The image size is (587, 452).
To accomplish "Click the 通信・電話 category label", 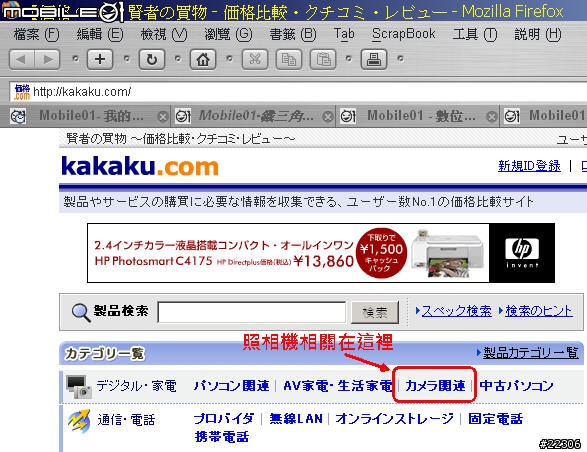I will pyautogui.click(x=126, y=420).
